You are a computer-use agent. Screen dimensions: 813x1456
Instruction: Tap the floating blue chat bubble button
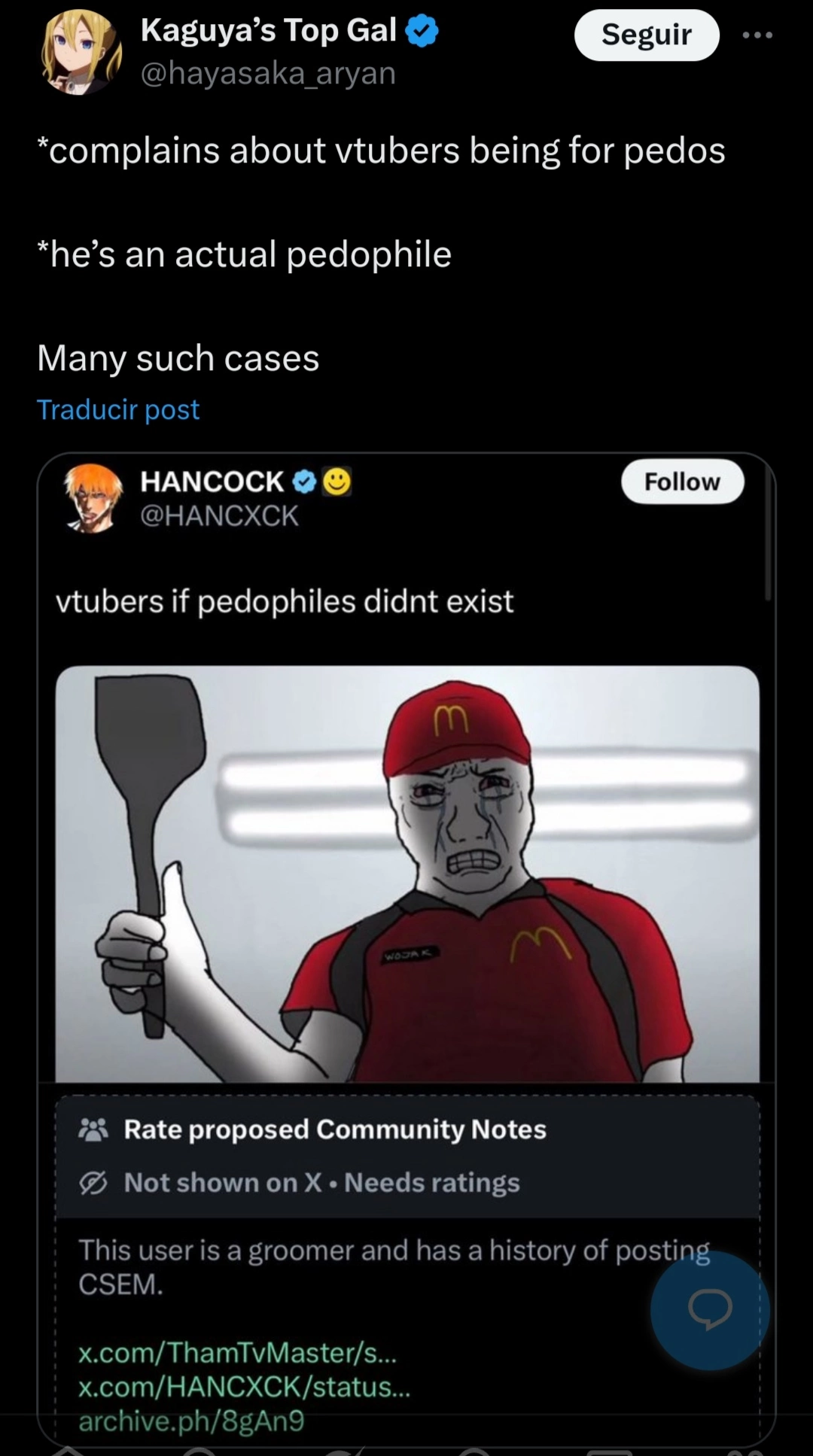[x=710, y=1310]
